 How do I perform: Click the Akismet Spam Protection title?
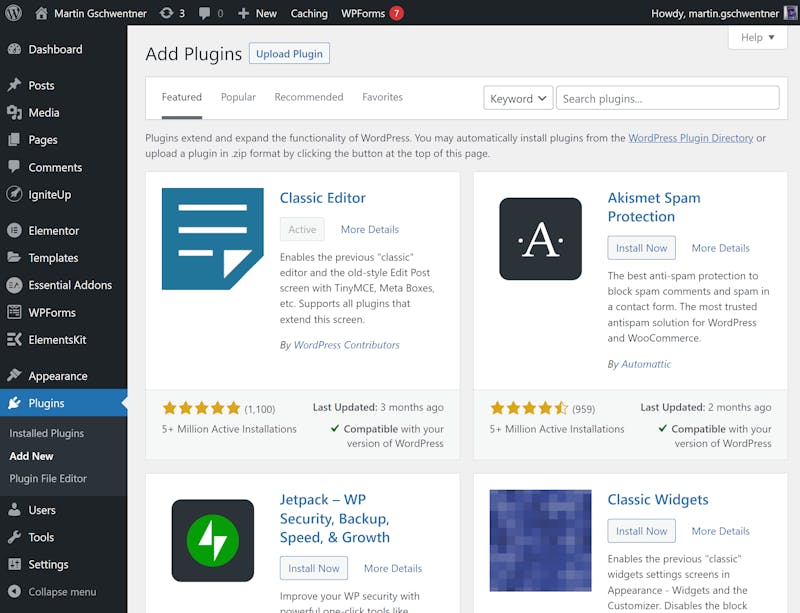[654, 207]
